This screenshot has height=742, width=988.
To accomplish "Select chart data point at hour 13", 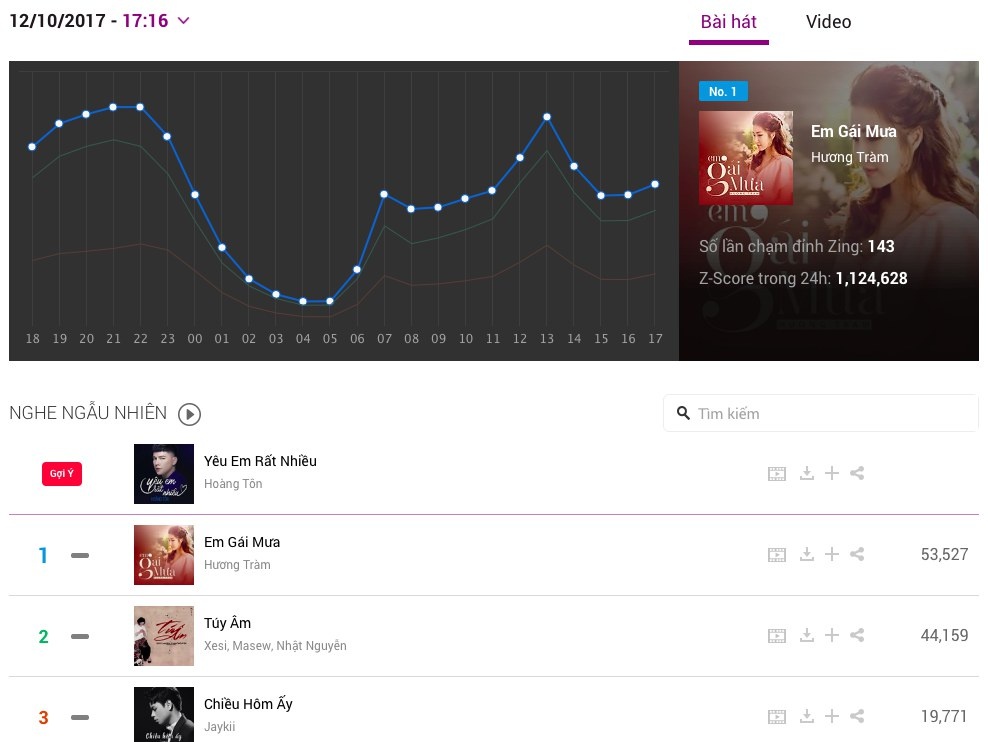I will pyautogui.click(x=547, y=117).
